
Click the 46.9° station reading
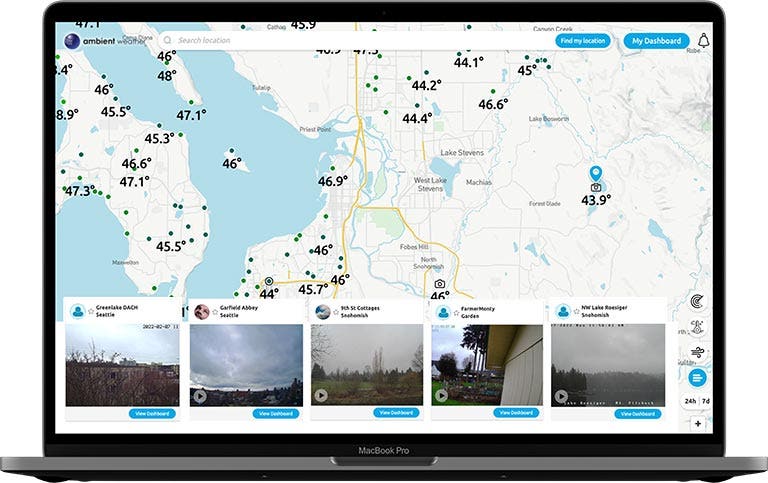pos(333,181)
